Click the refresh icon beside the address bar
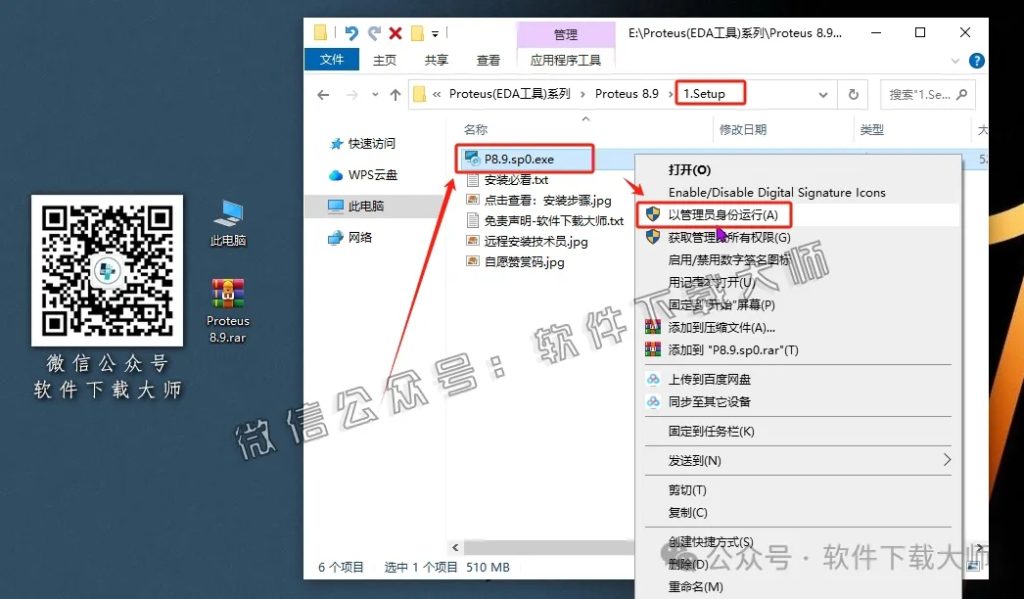 click(852, 93)
